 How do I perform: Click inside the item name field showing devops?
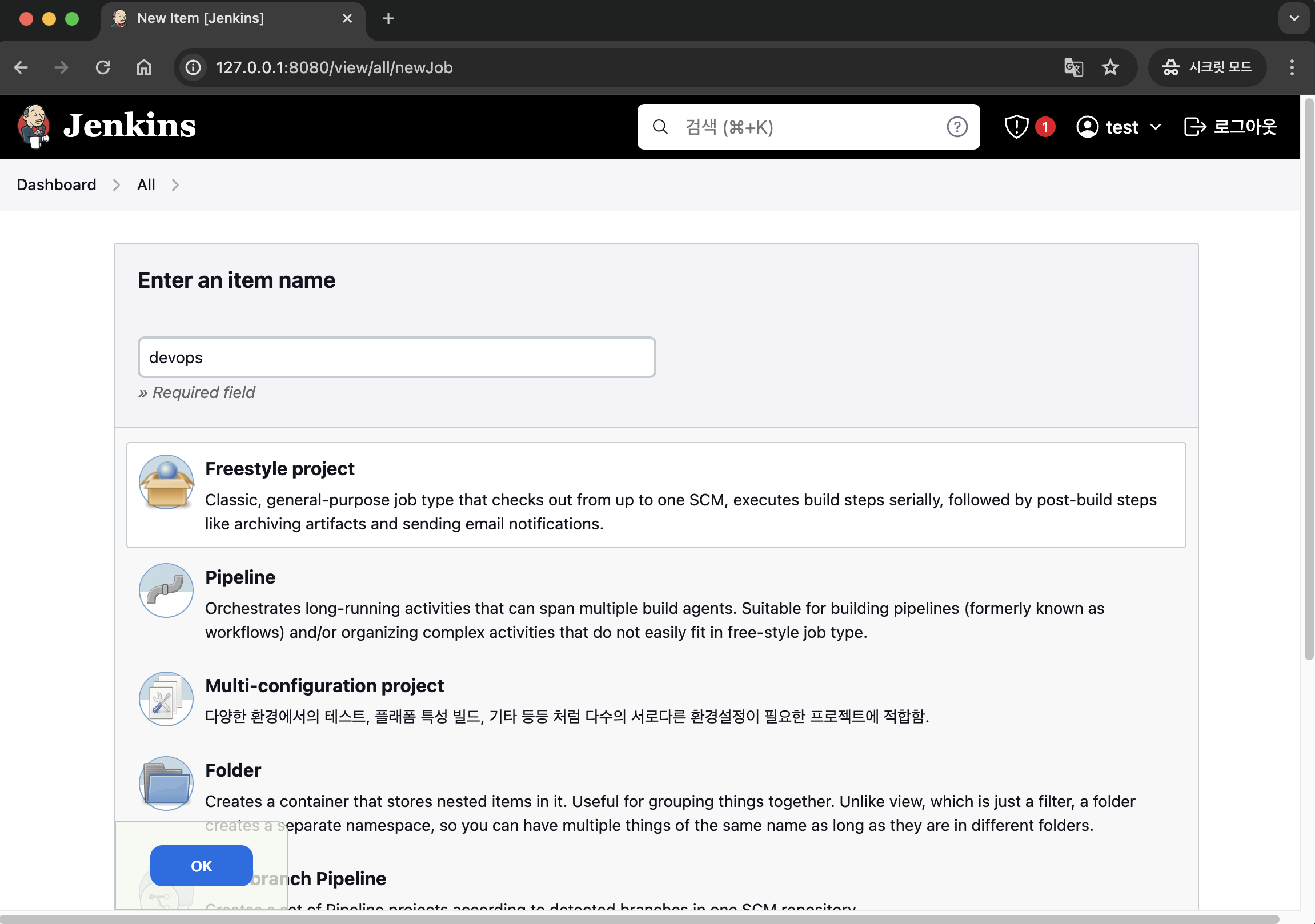(396, 357)
